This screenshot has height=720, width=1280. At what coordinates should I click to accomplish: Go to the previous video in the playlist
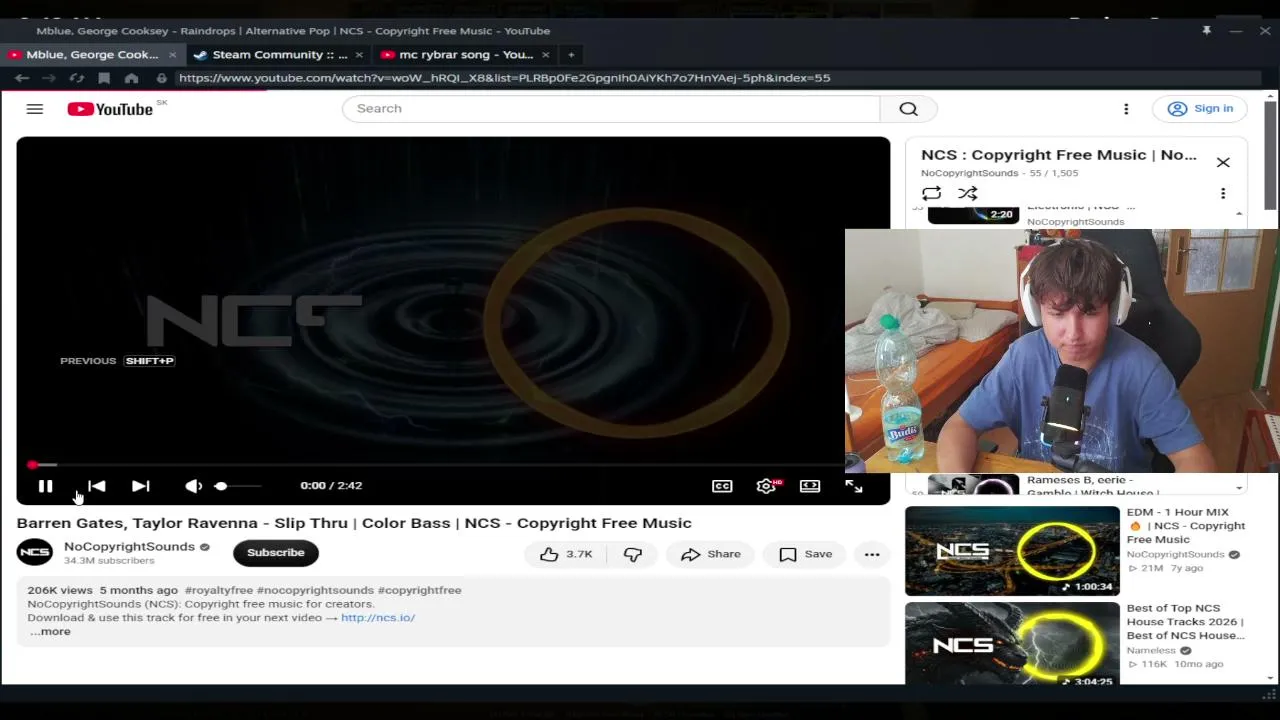click(97, 486)
